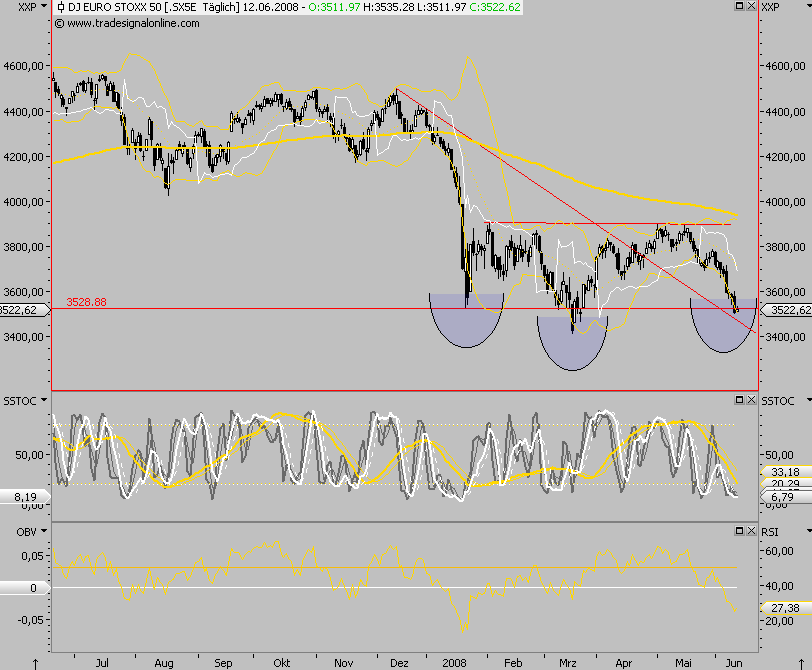This screenshot has width=812, height=670.
Task: Click the [.SX5E Täglich] symbol text
Action: (202, 7)
